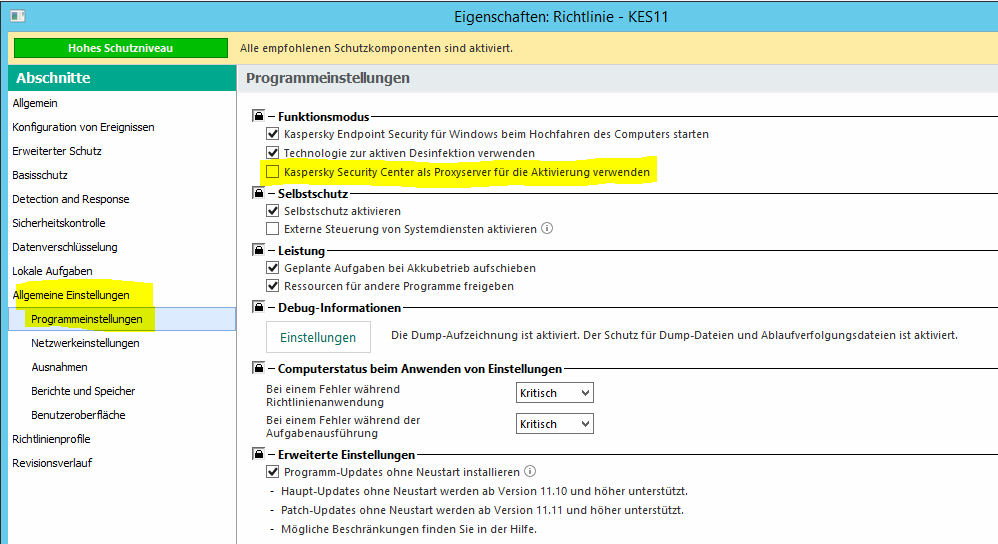This screenshot has height=544, width=998.
Task: Enable Externe Steuerung von Systemdiensten
Action: [272, 228]
